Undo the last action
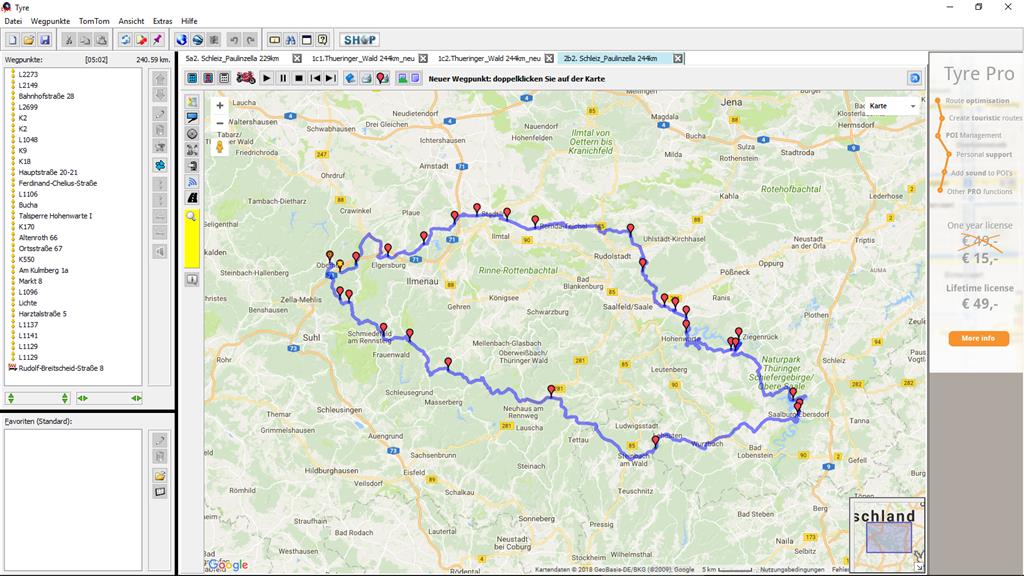This screenshot has height=576, width=1024. [x=234, y=40]
